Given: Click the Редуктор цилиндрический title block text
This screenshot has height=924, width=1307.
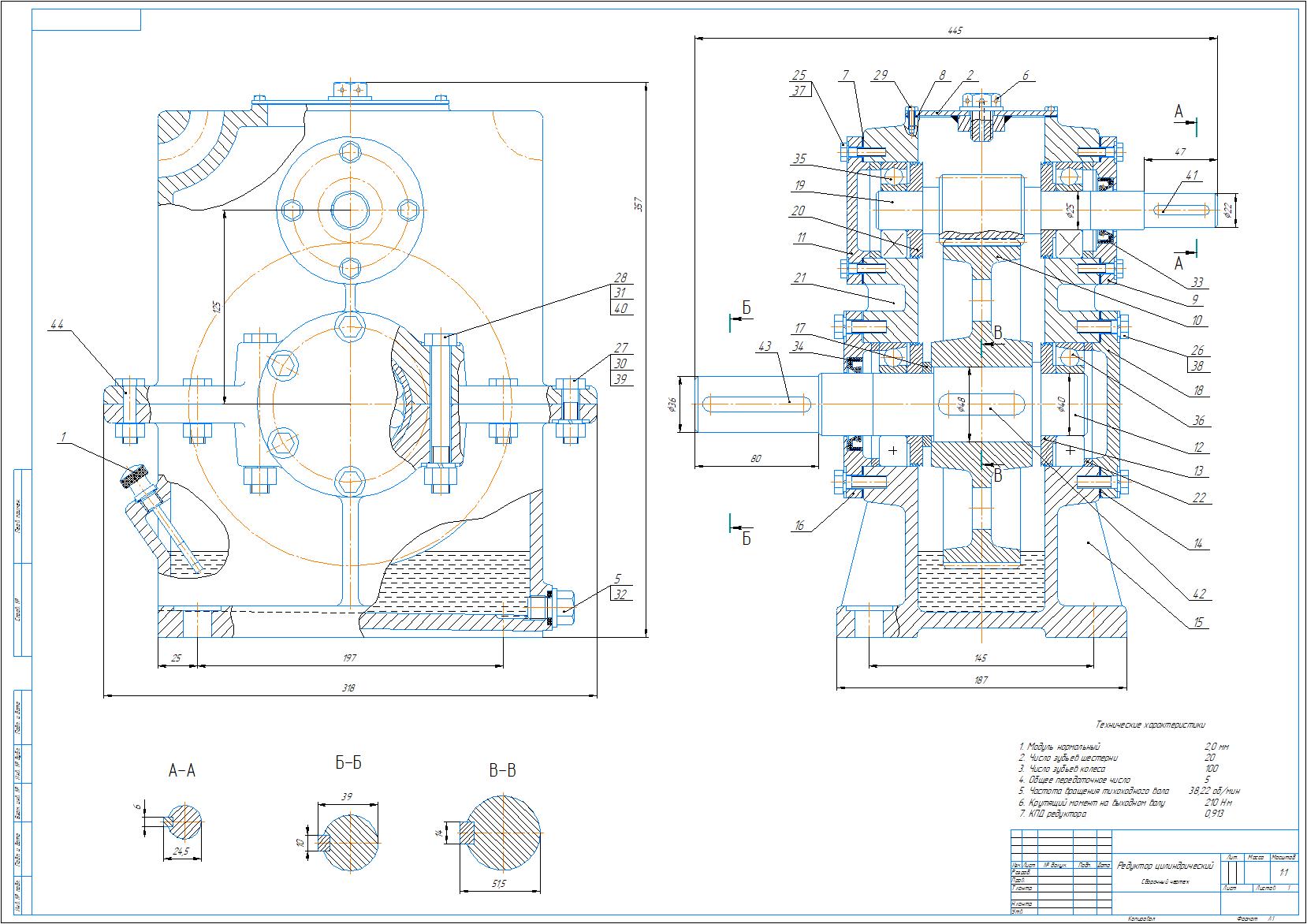Looking at the screenshot, I should tap(1165, 866).
